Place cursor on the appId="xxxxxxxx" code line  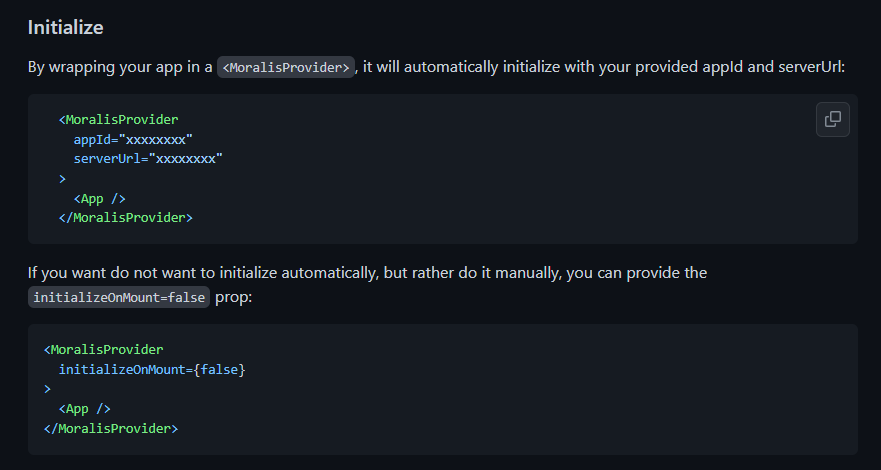133,139
